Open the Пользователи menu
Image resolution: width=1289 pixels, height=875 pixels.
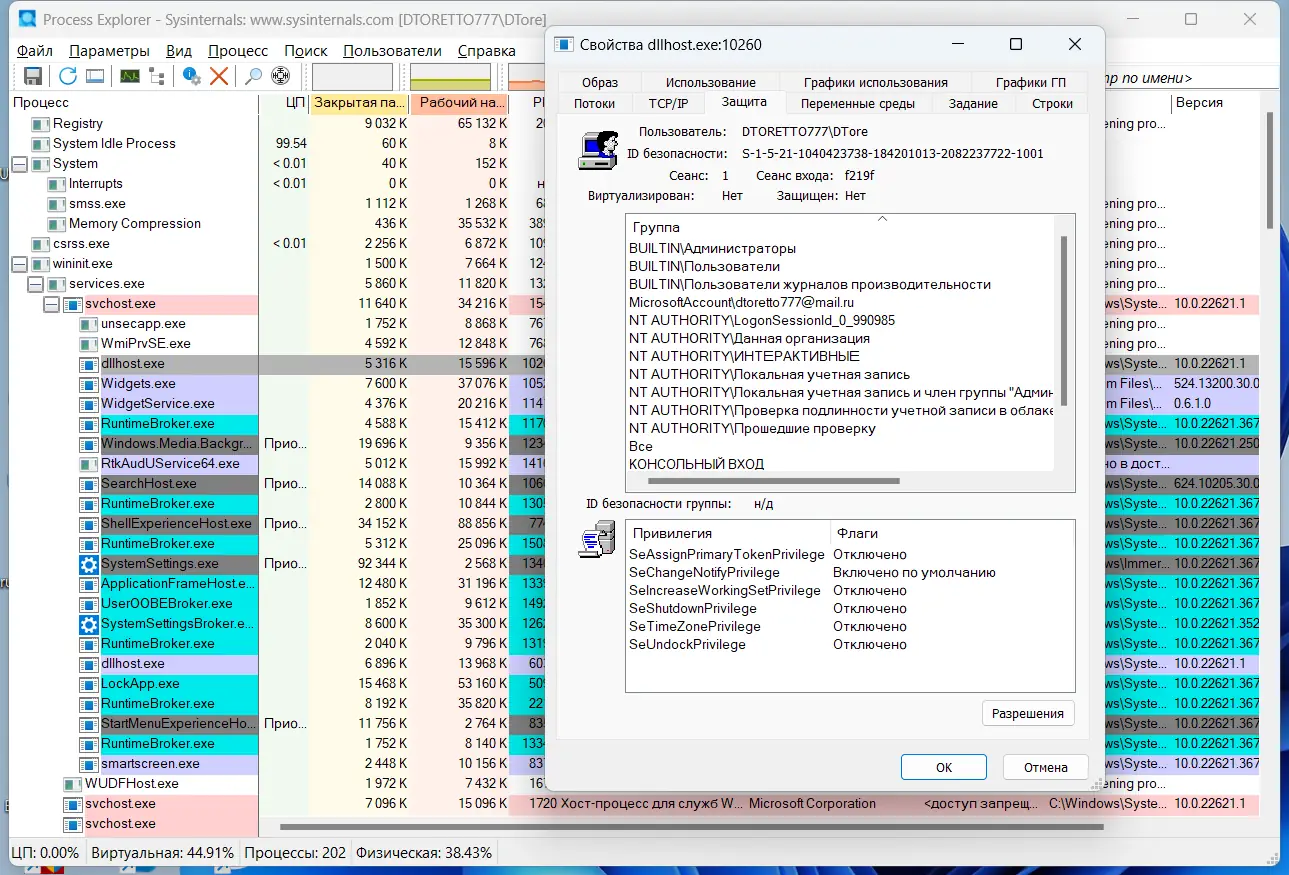pyautogui.click(x=392, y=51)
